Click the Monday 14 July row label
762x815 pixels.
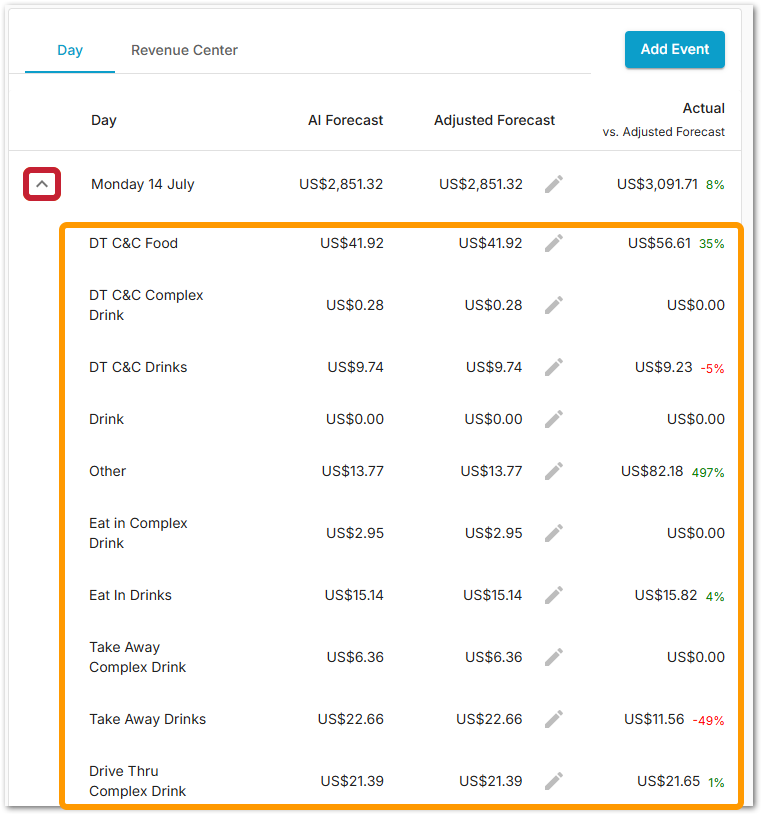point(143,184)
